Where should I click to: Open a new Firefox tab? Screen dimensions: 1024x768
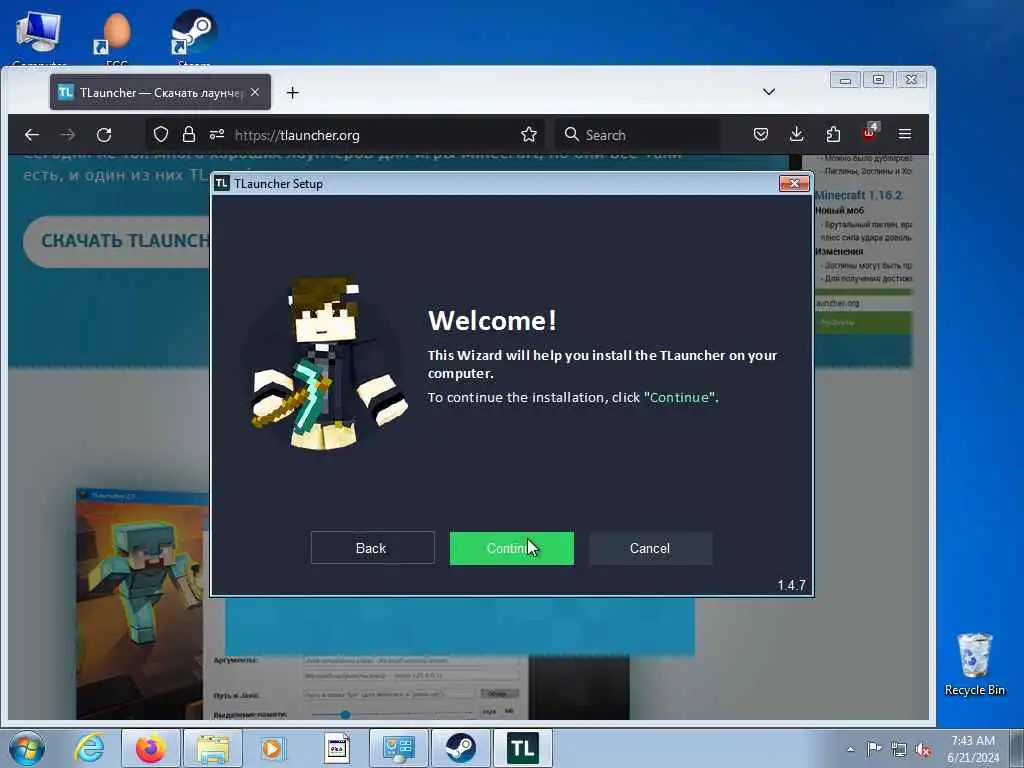[x=293, y=93]
